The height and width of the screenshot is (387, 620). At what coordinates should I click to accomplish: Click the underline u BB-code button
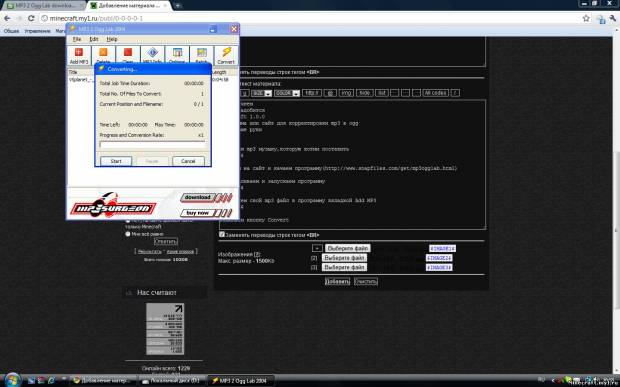(x=245, y=93)
